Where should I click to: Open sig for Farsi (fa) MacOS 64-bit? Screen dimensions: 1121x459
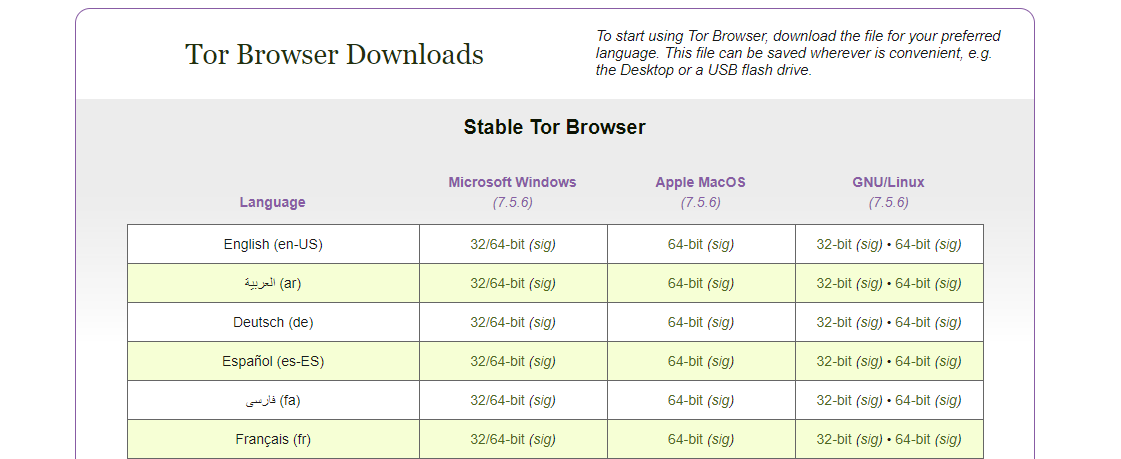pyautogui.click(x=721, y=400)
